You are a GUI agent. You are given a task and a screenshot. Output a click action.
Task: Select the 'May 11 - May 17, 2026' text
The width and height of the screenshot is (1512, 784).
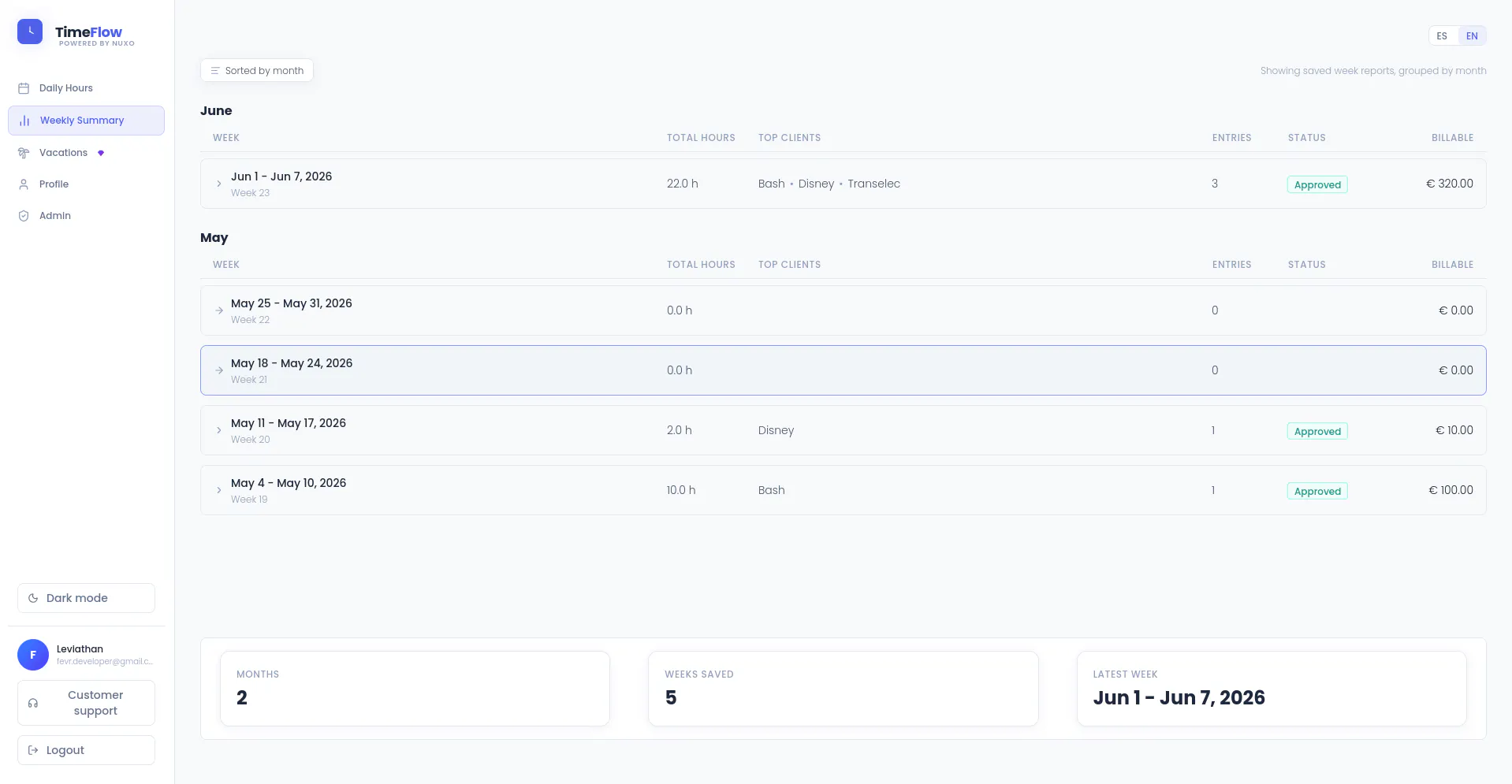pyautogui.click(x=289, y=423)
